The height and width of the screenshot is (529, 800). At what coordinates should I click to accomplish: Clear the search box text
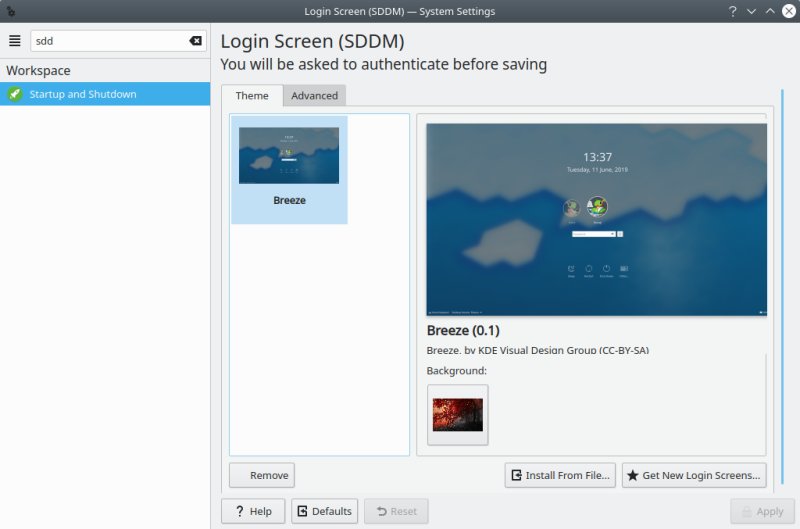click(195, 41)
